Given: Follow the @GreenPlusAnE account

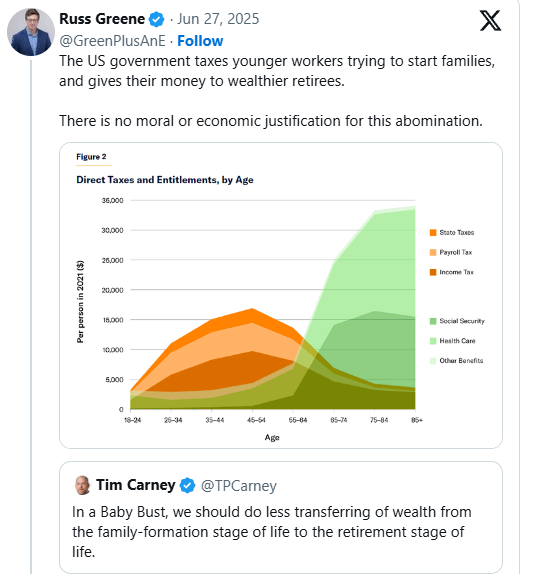Looking at the screenshot, I should (200, 41).
